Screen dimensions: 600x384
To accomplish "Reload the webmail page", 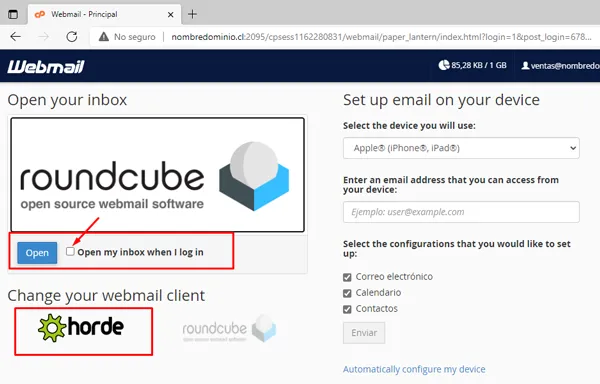I will [x=72, y=37].
